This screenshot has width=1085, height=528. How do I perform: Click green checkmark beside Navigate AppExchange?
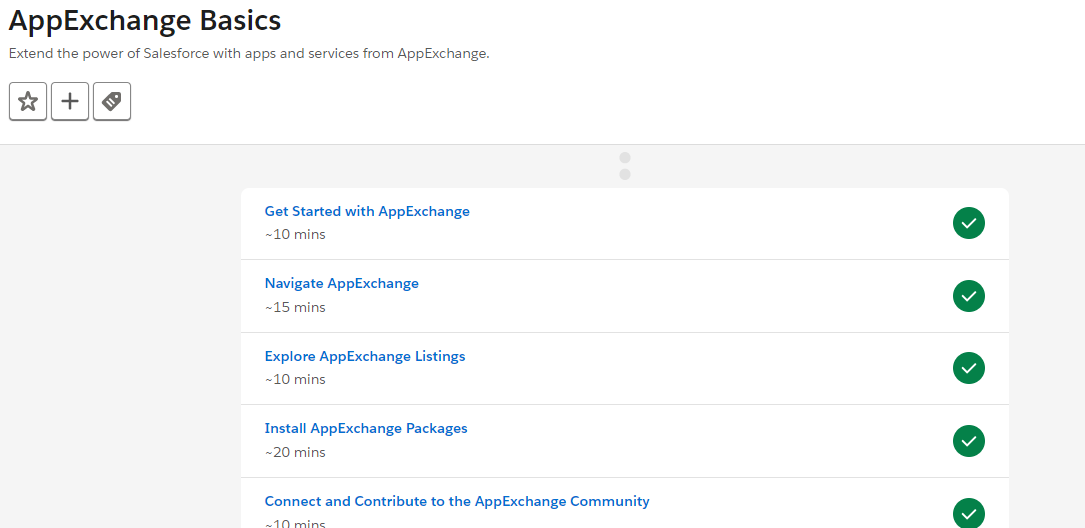[969, 295]
